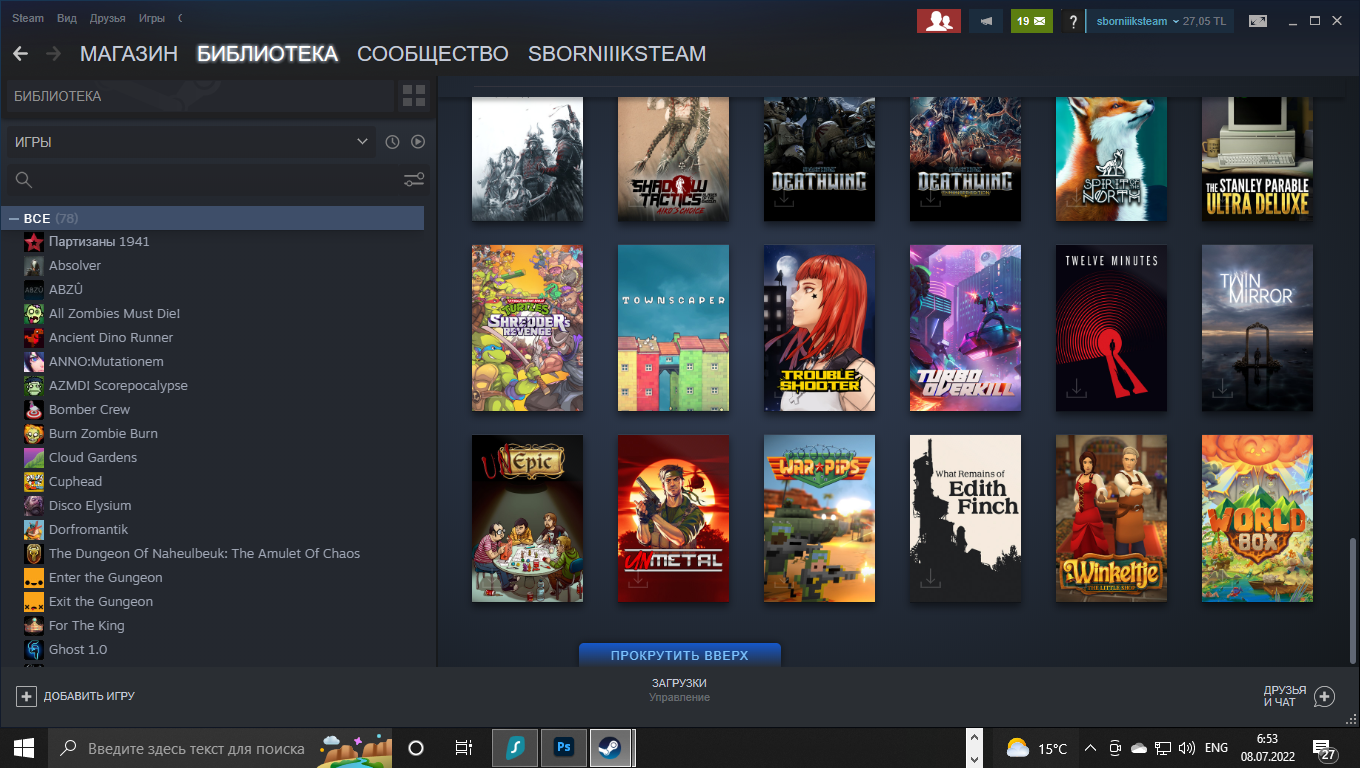Select the Townscaper game cover

click(673, 328)
